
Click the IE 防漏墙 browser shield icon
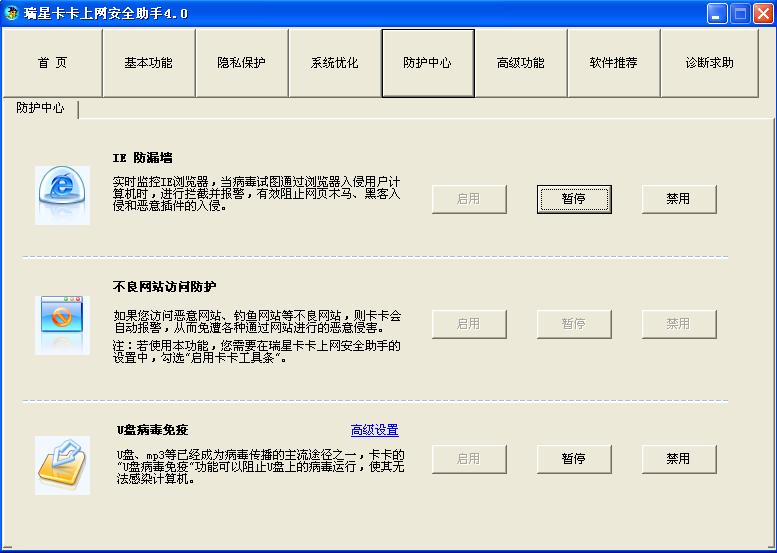point(62,195)
